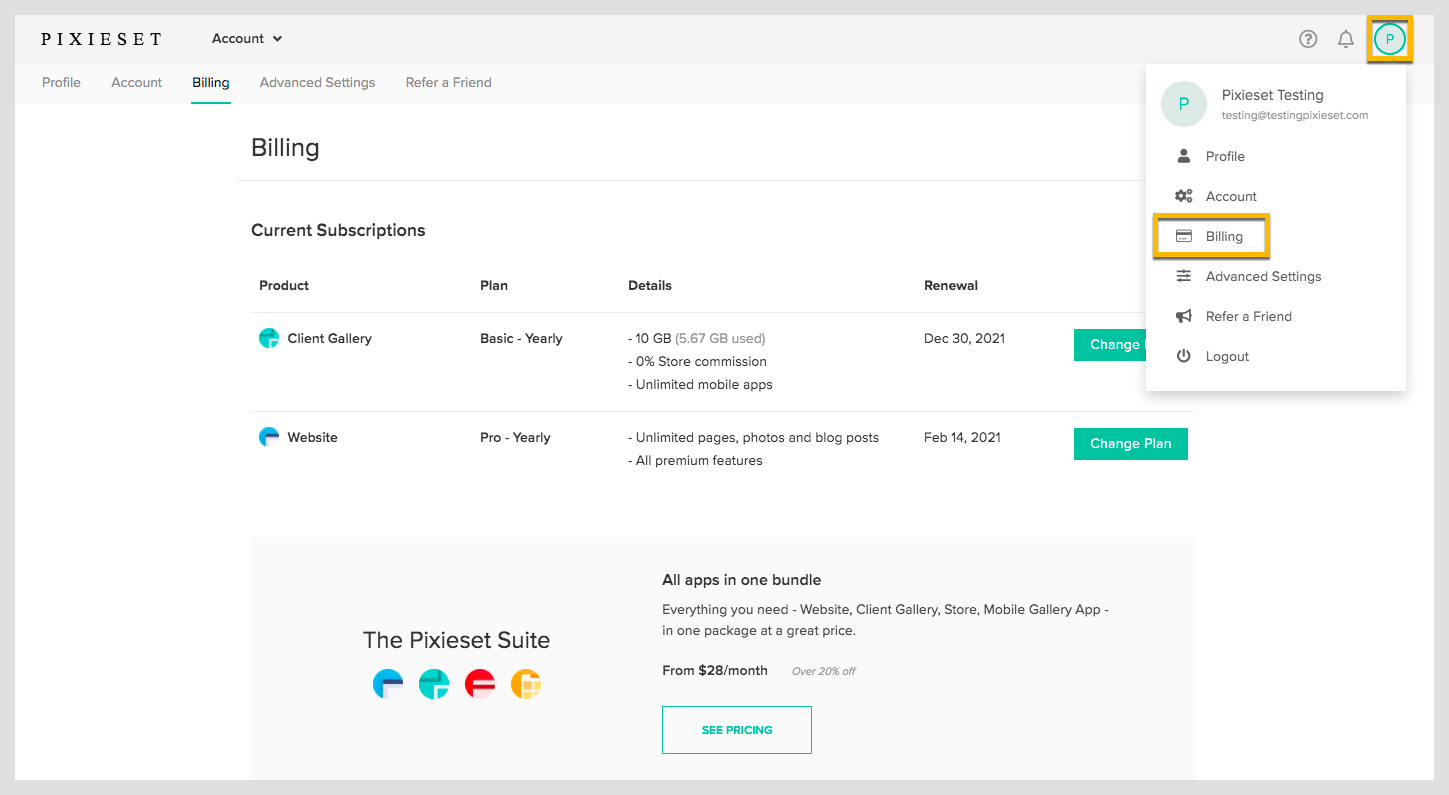Open the help question mark icon

(1308, 39)
